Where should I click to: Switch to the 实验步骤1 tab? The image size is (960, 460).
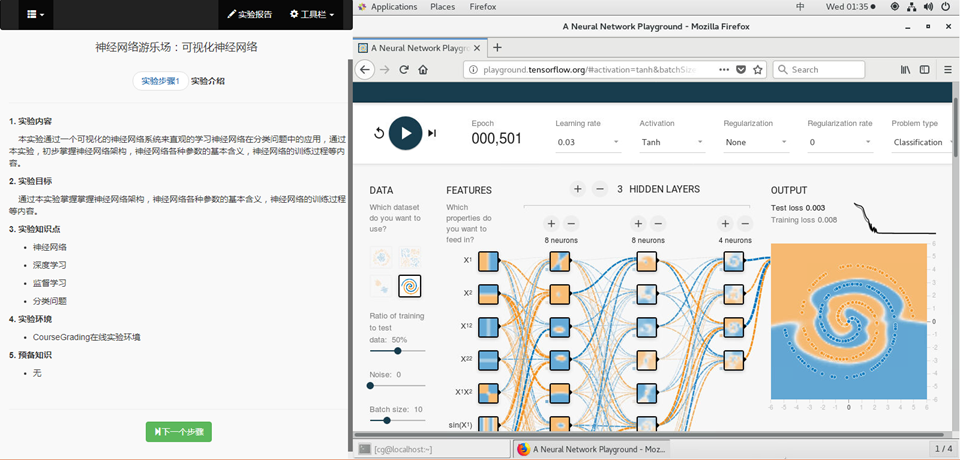tap(160, 81)
